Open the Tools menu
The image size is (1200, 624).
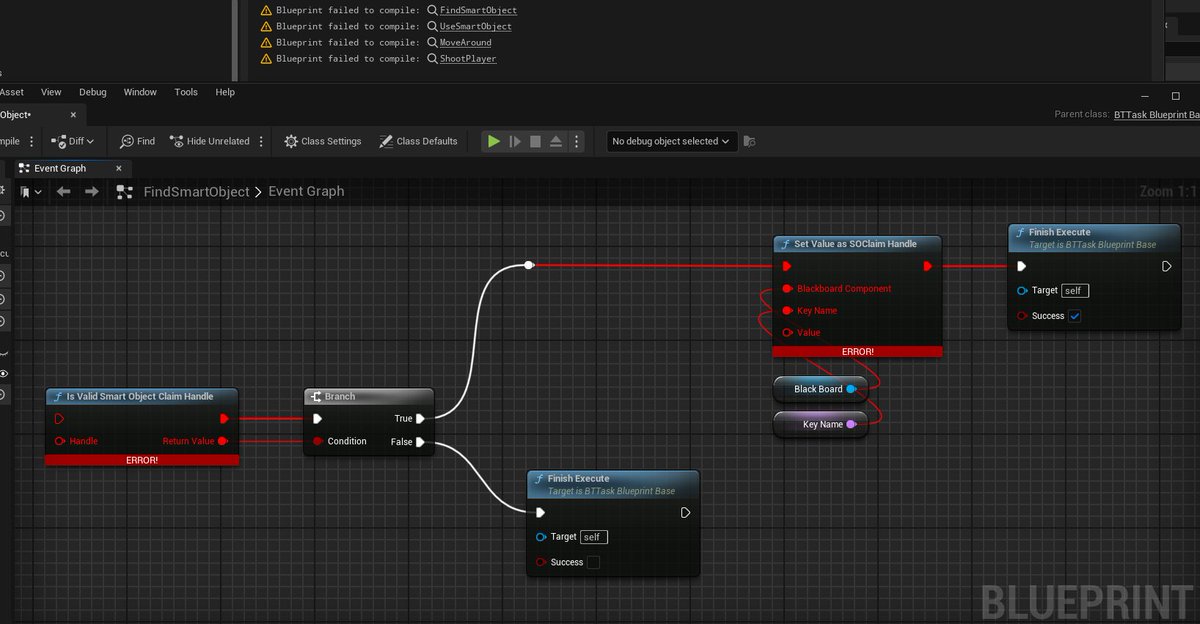[x=186, y=92]
